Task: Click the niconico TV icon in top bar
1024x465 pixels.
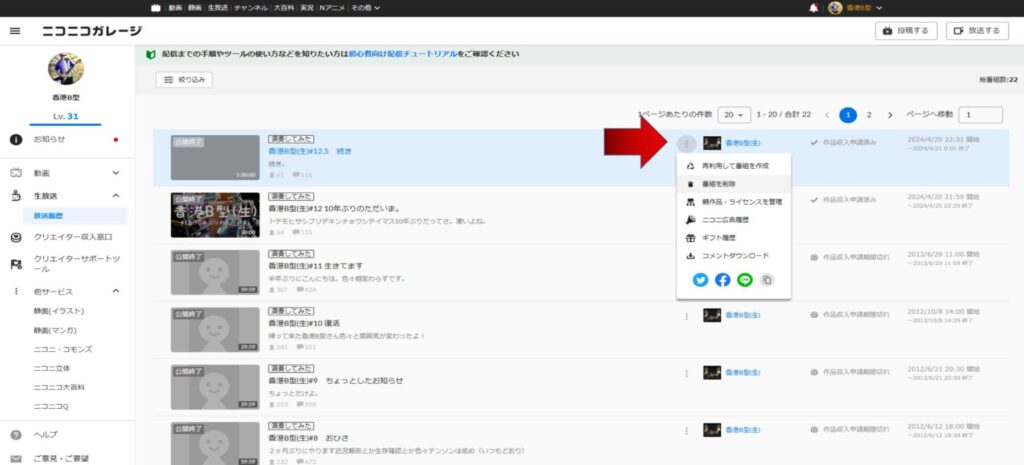Action: click(x=155, y=8)
